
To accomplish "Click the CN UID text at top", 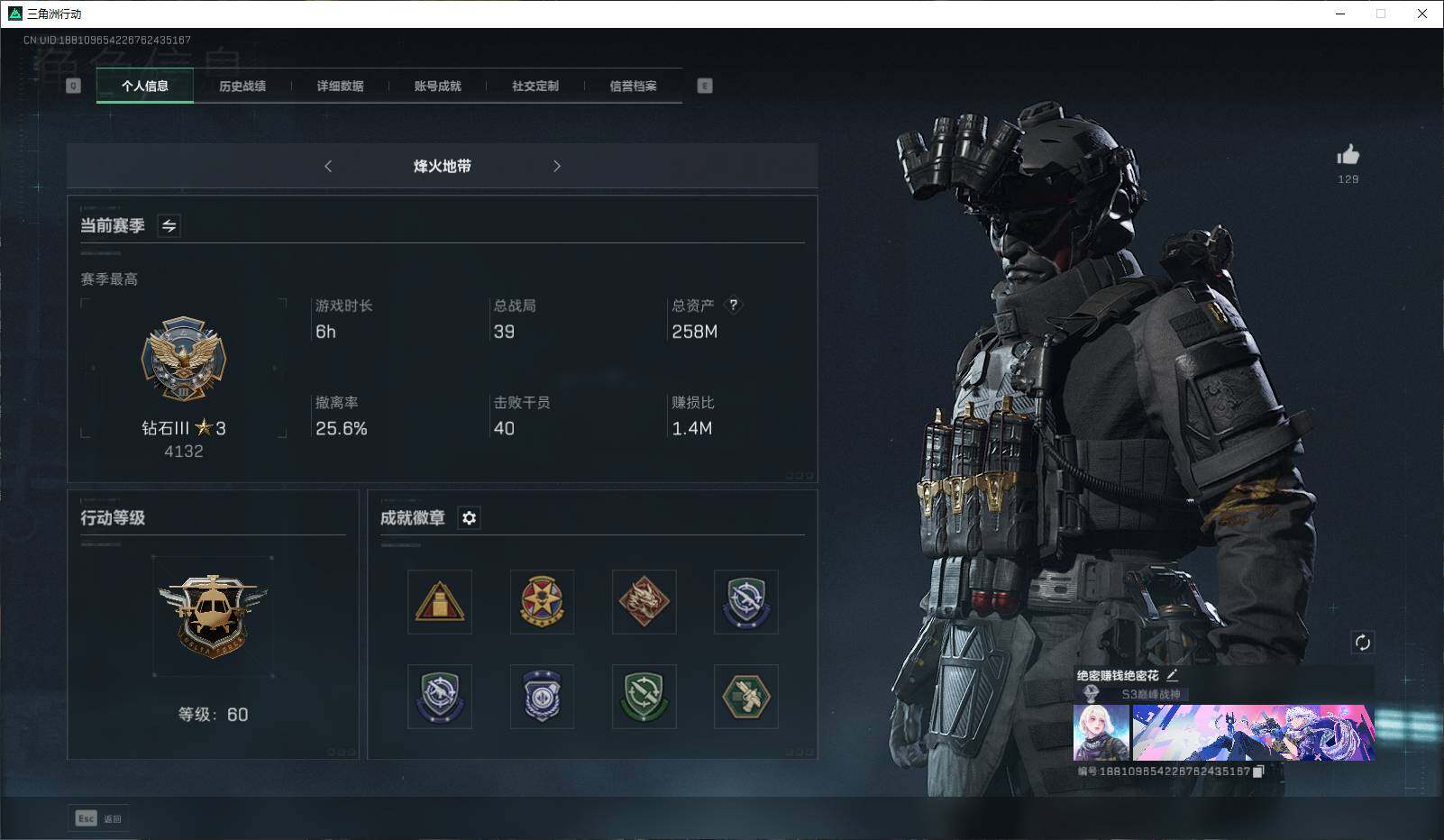I will pyautogui.click(x=107, y=41).
